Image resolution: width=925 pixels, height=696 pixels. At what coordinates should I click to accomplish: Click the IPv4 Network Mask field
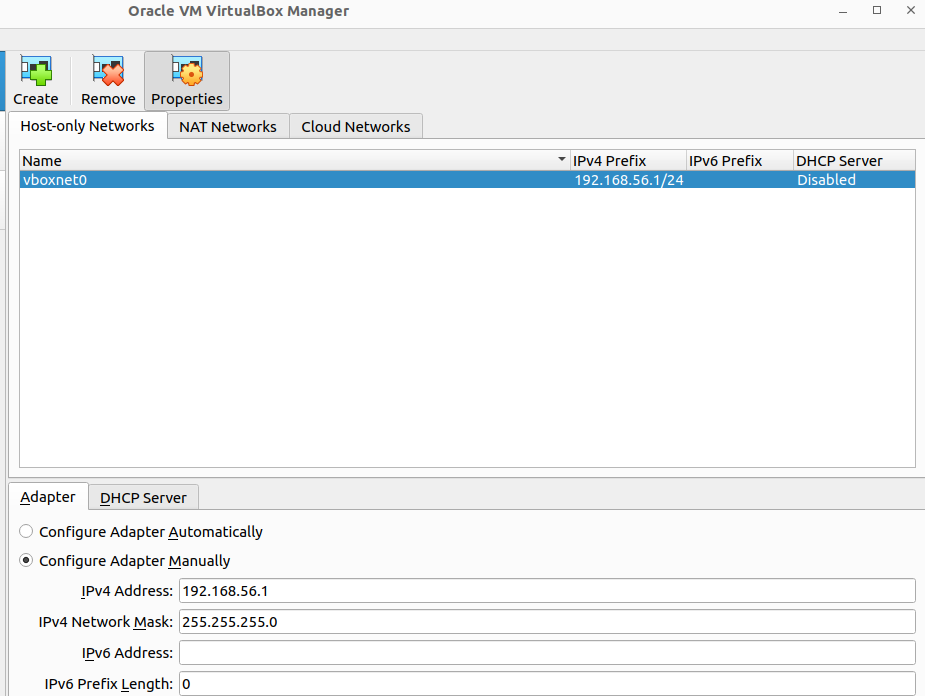click(x=547, y=622)
